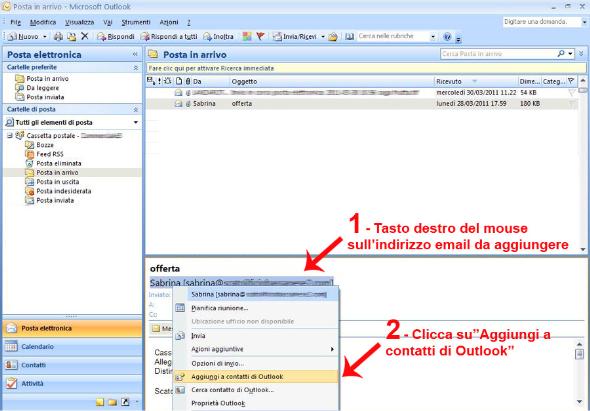The width and height of the screenshot is (590, 411).
Task: Click Aggiungi a contatti di Outlook
Action: coord(256,376)
